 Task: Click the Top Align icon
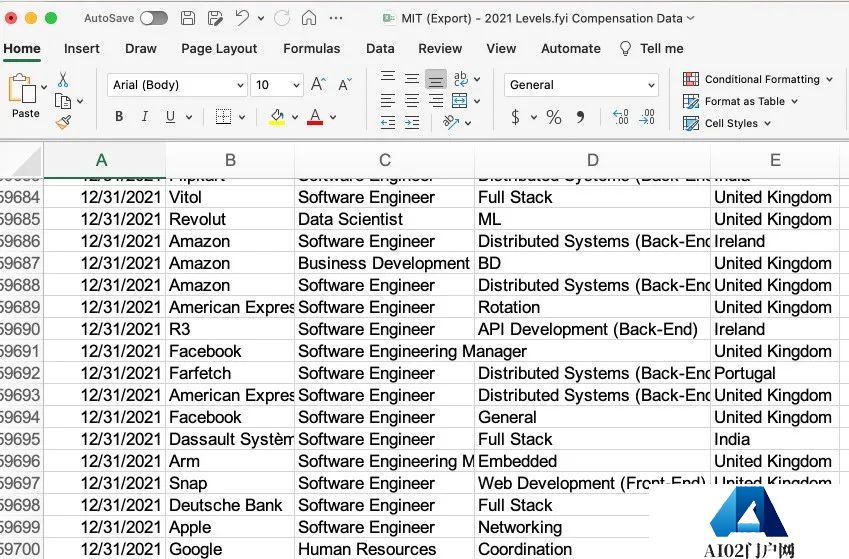tap(388, 77)
